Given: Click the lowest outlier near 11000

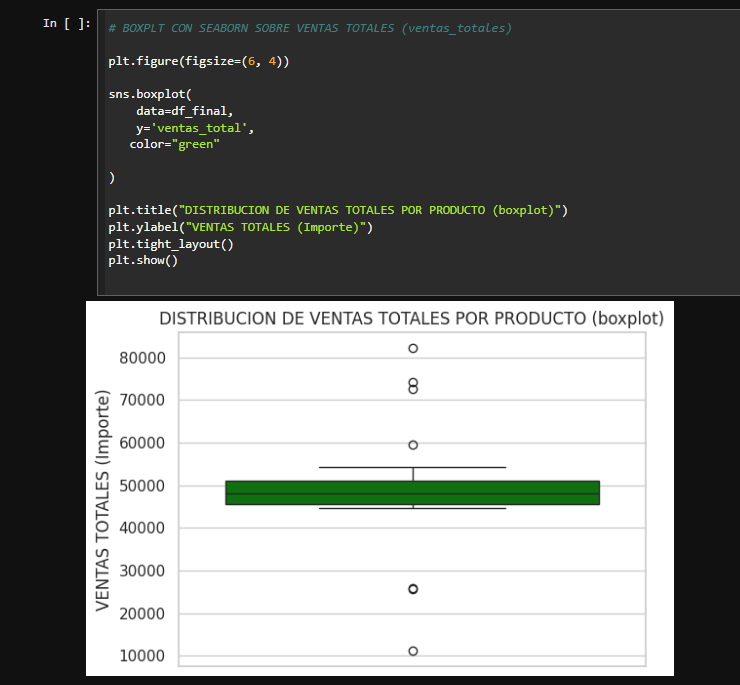Looking at the screenshot, I should [413, 651].
